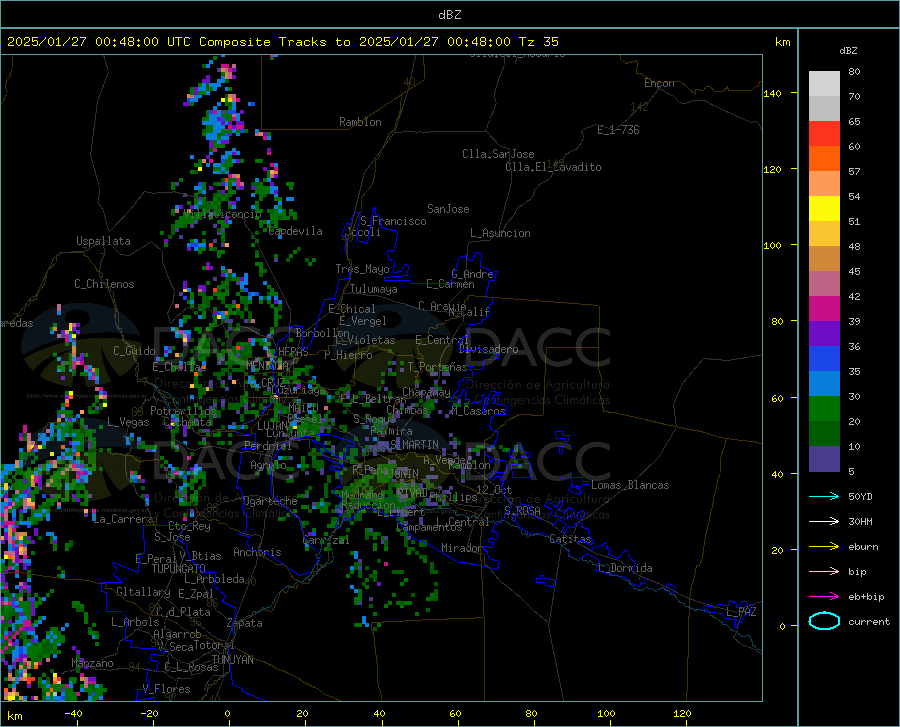
Task: Click the L_Dormida label
Action: click(624, 568)
